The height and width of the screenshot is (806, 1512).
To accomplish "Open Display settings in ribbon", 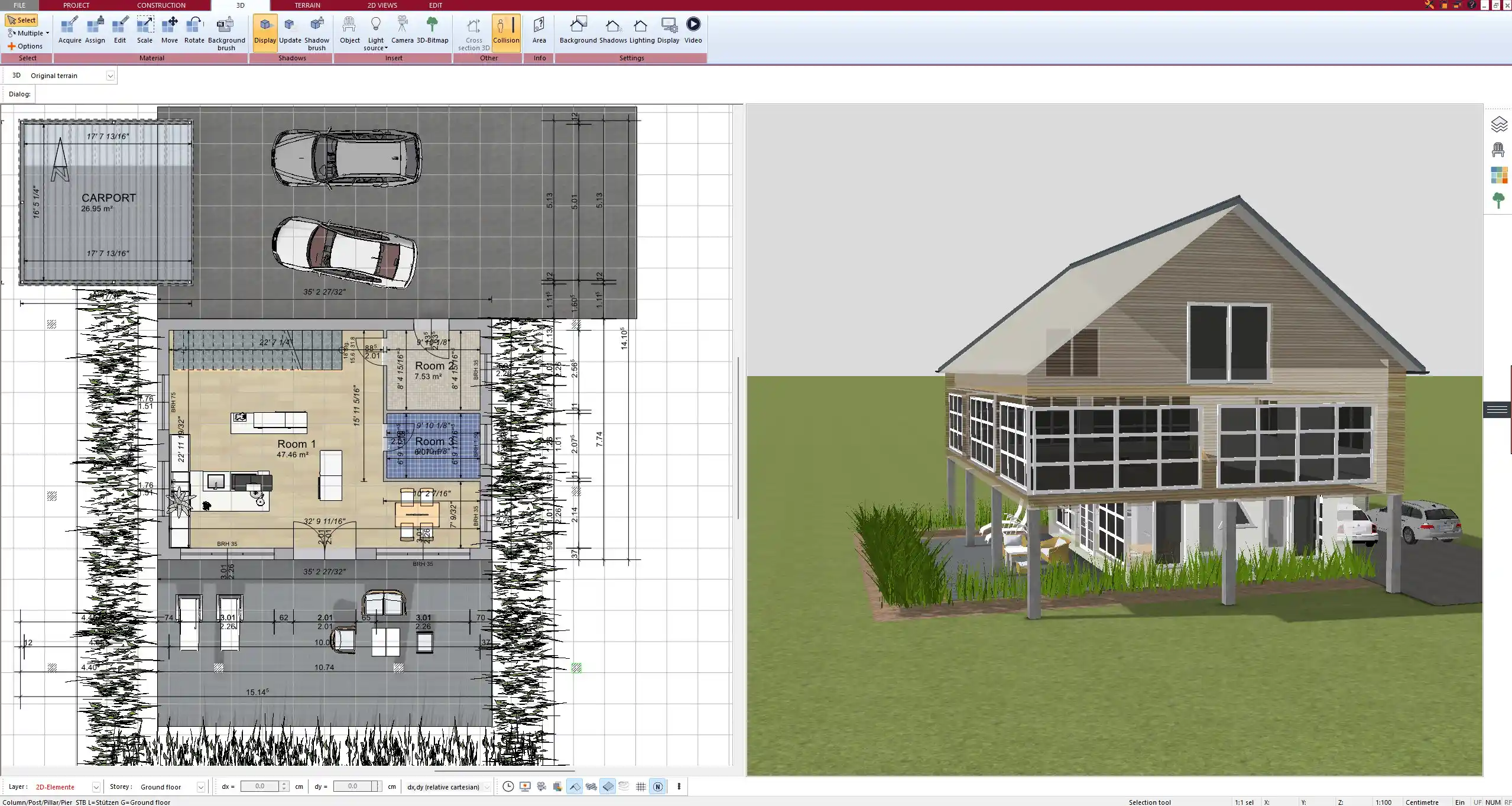I will pos(669,31).
